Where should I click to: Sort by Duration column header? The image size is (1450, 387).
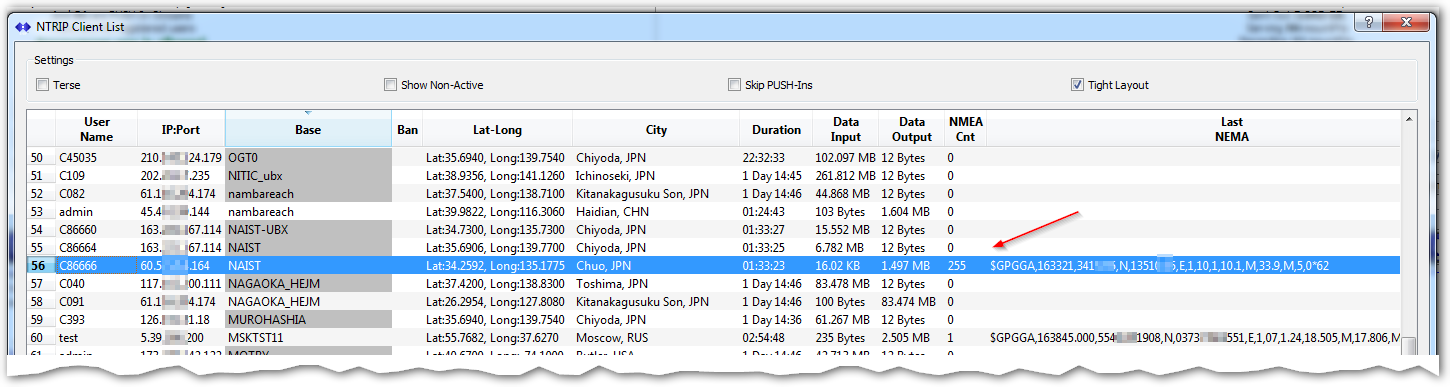(x=776, y=129)
